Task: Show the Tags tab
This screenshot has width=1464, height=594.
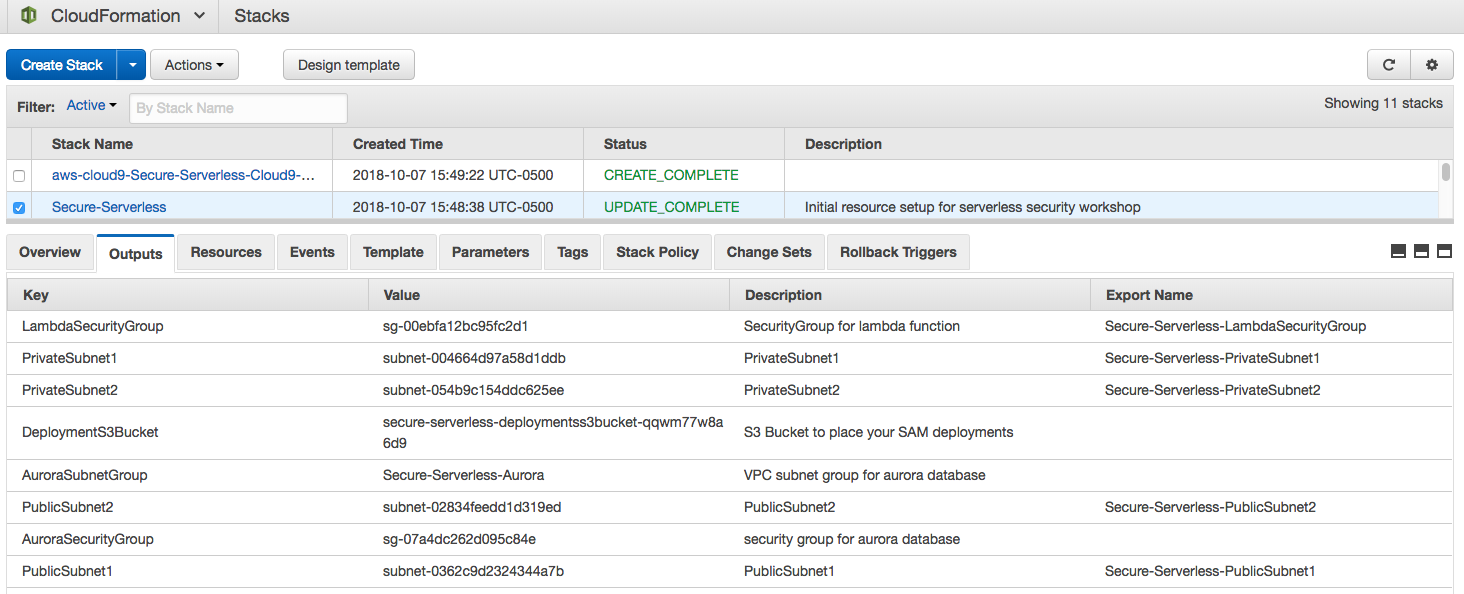Action: click(572, 252)
